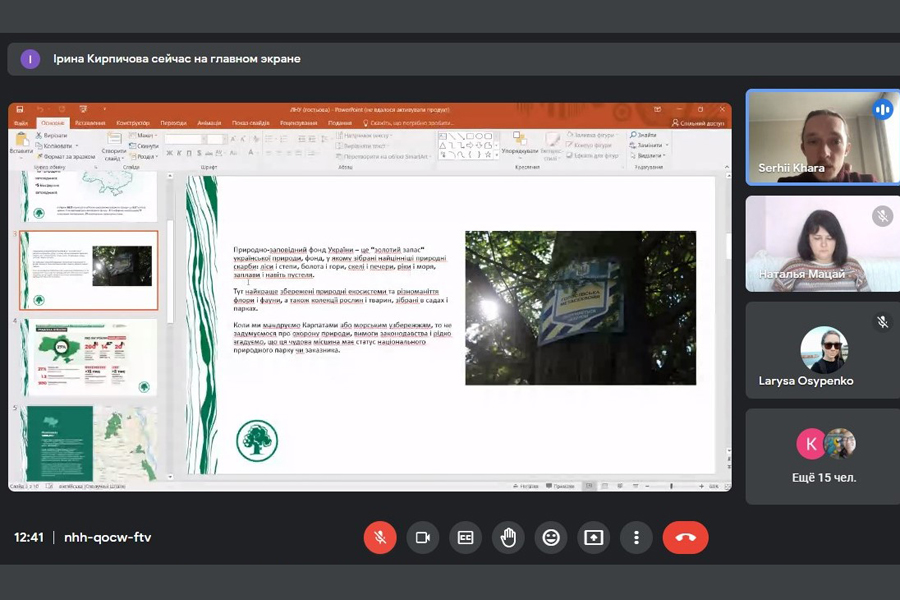Viewport: 900px width, 600px height.
Task: Open the Упорядкувати arrange dropdown
Action: (519, 151)
